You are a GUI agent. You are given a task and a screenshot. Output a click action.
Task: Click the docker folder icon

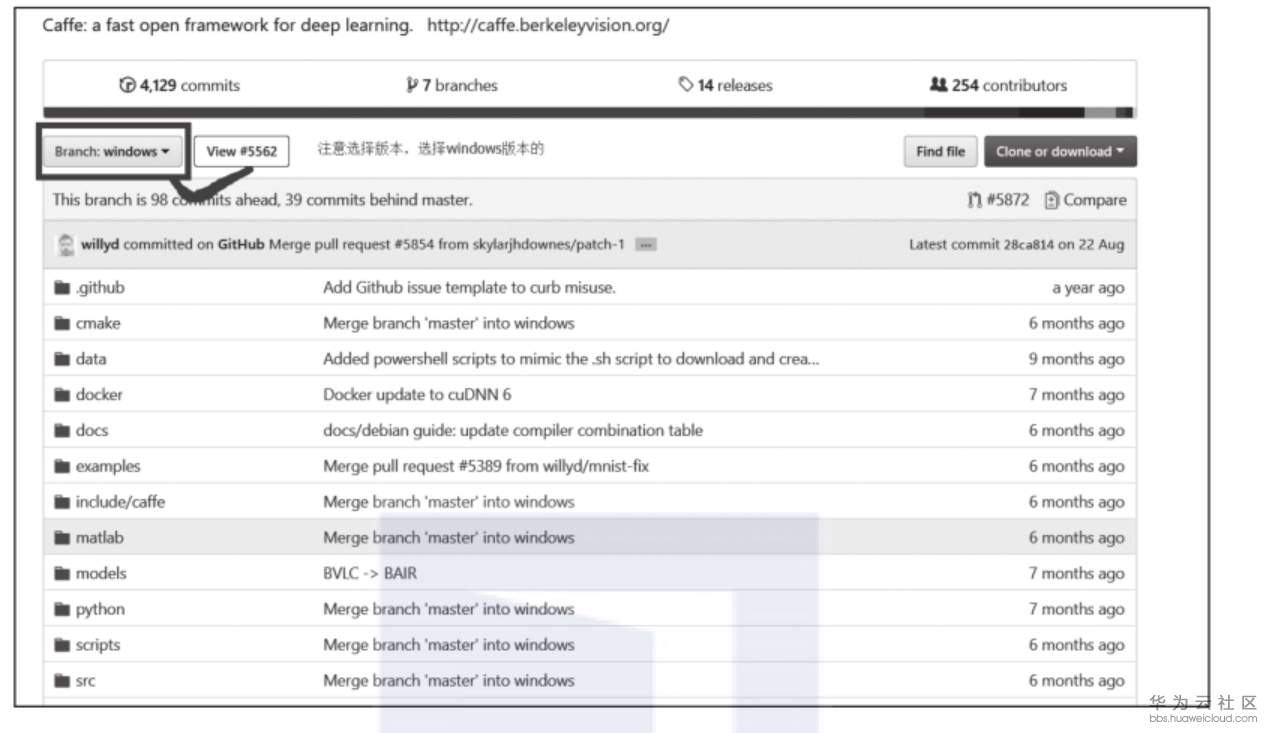click(x=62, y=395)
